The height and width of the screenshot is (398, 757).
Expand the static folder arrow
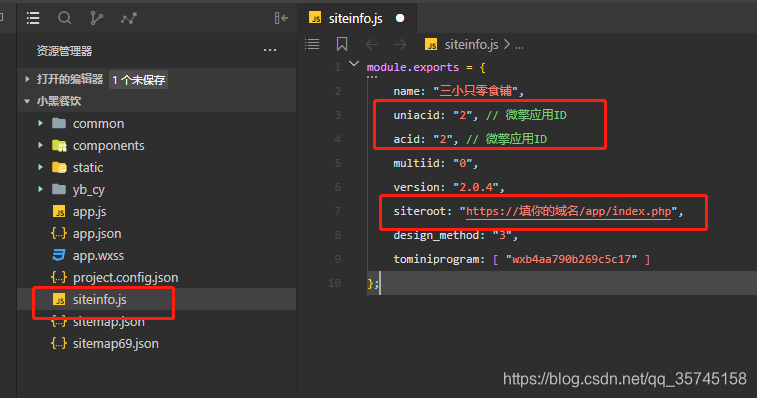point(40,167)
